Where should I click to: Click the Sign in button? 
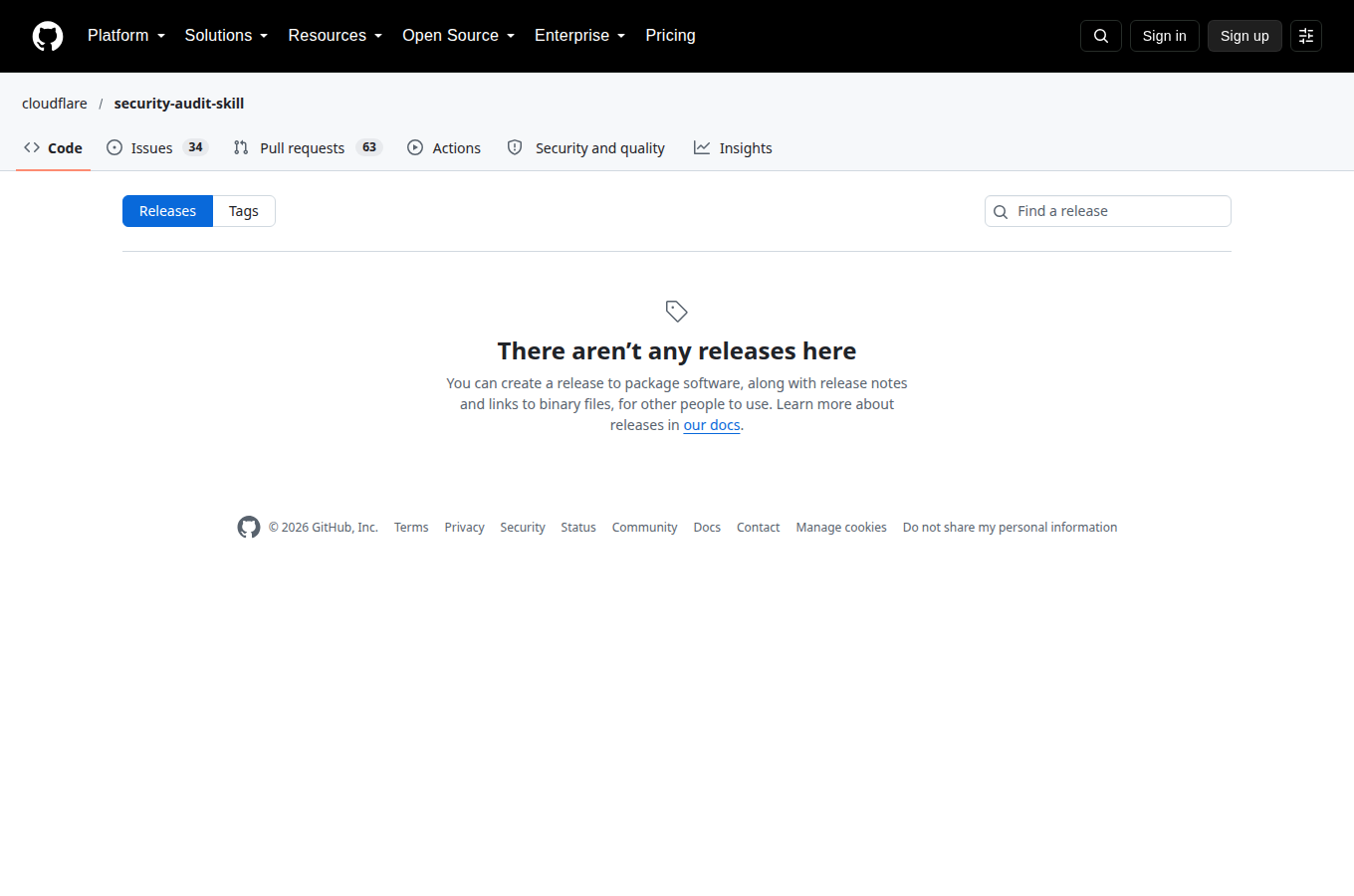click(1165, 36)
